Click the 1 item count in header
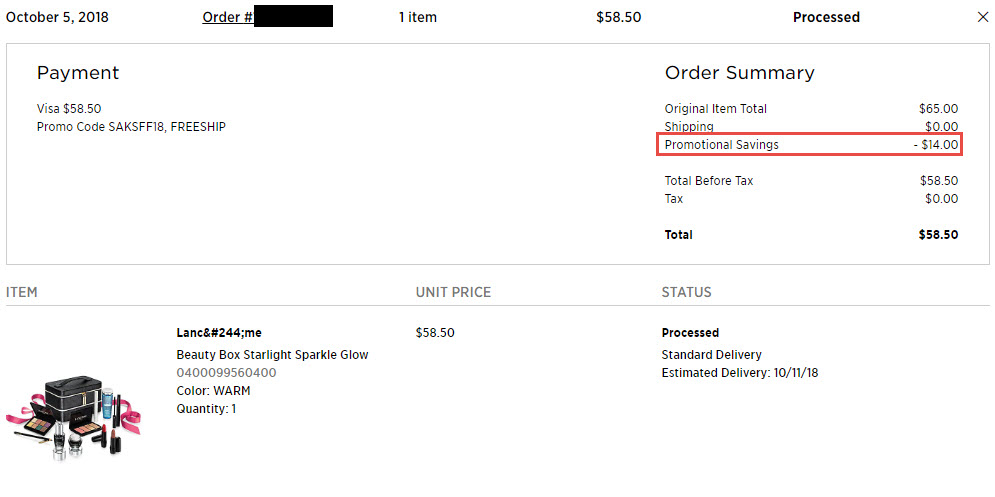Viewport: 995px width, 497px height. click(x=418, y=17)
